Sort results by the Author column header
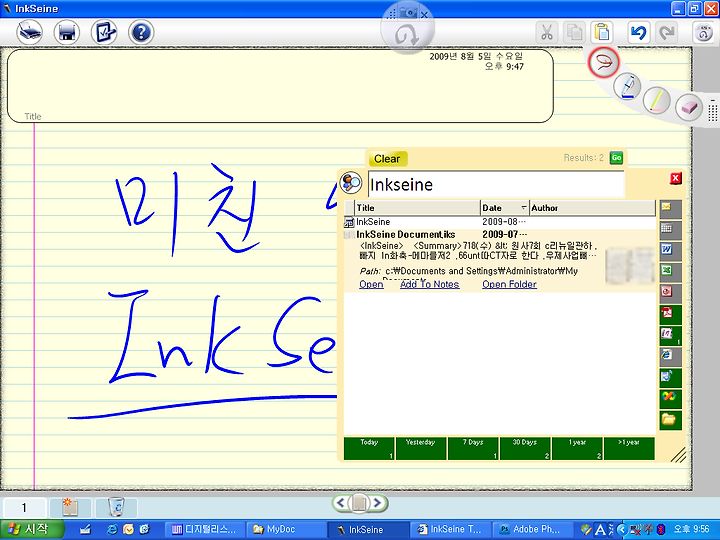720x540 pixels. click(x=592, y=208)
